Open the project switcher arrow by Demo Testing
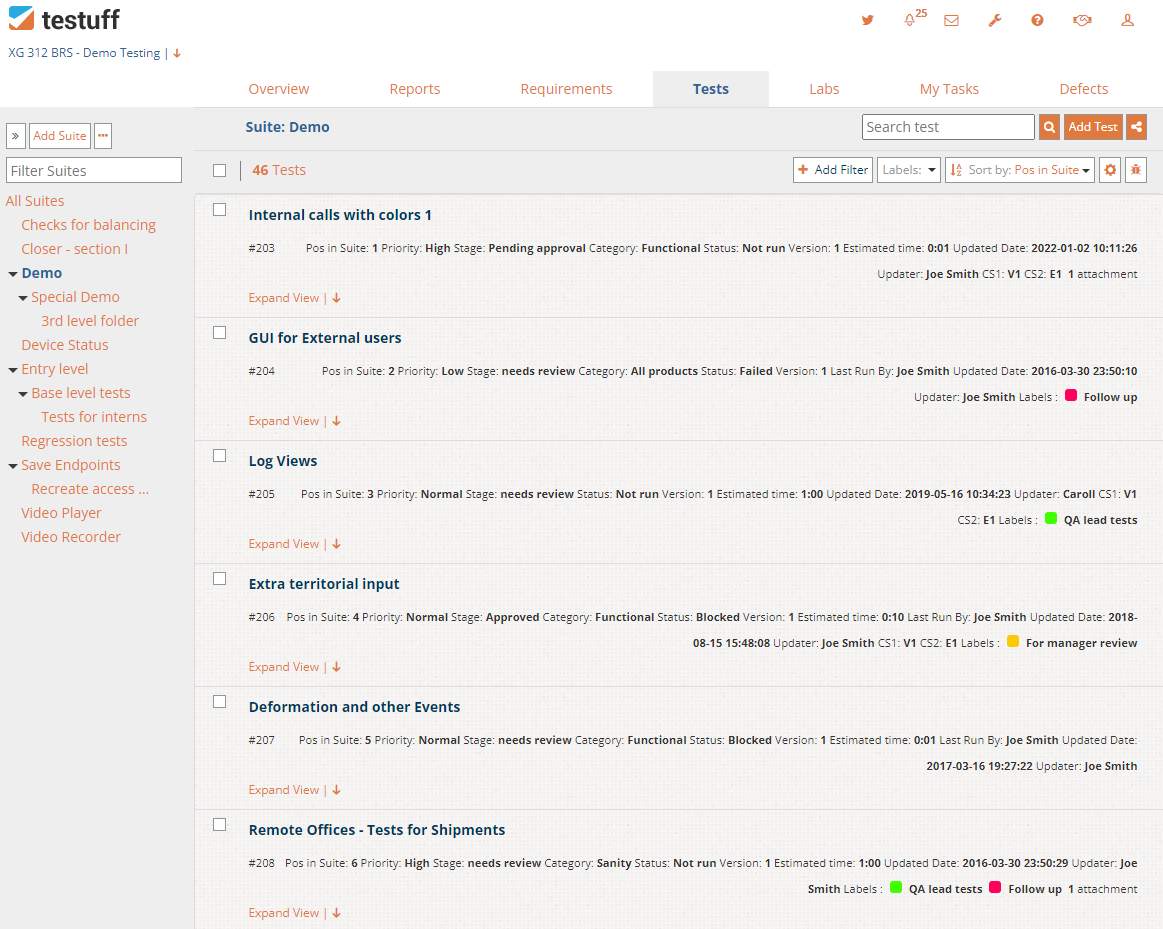This screenshot has width=1163, height=929. tap(177, 53)
